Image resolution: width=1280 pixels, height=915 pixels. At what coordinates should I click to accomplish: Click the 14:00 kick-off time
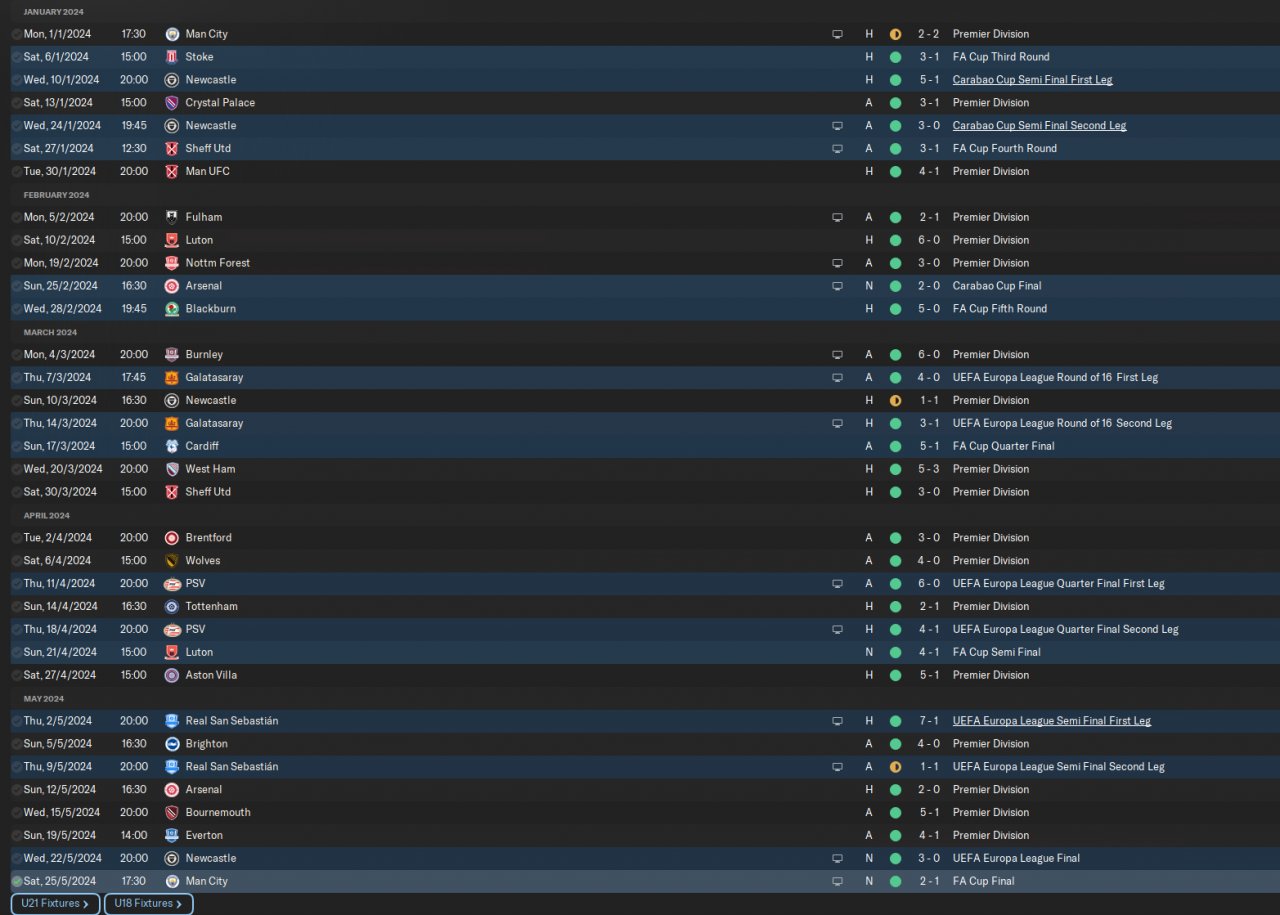point(134,836)
